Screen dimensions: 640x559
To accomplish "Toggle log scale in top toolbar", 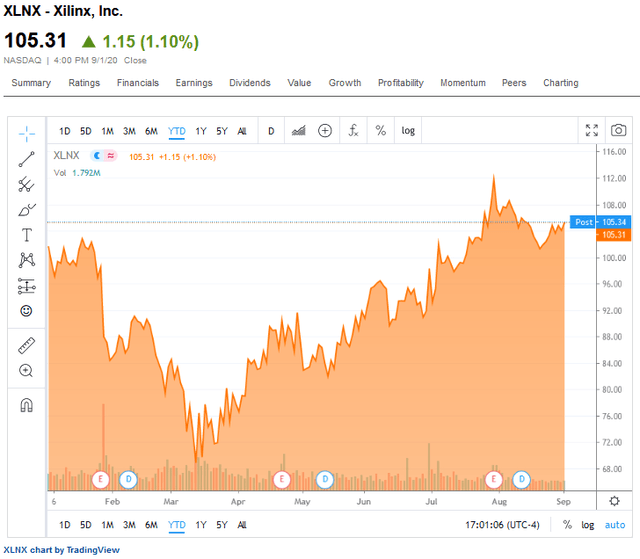I will click(408, 130).
